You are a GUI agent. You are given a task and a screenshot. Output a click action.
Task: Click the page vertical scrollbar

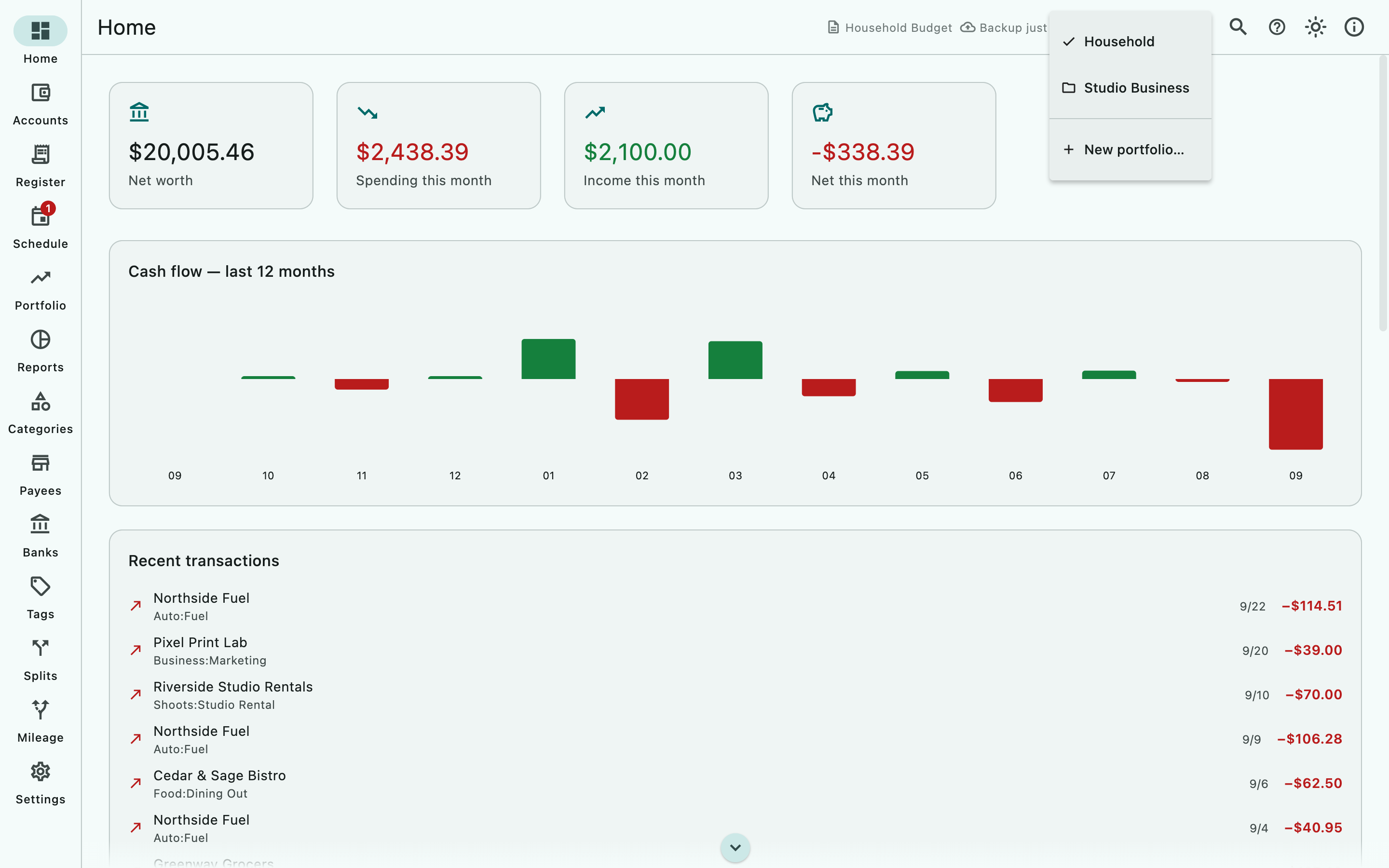1383,193
